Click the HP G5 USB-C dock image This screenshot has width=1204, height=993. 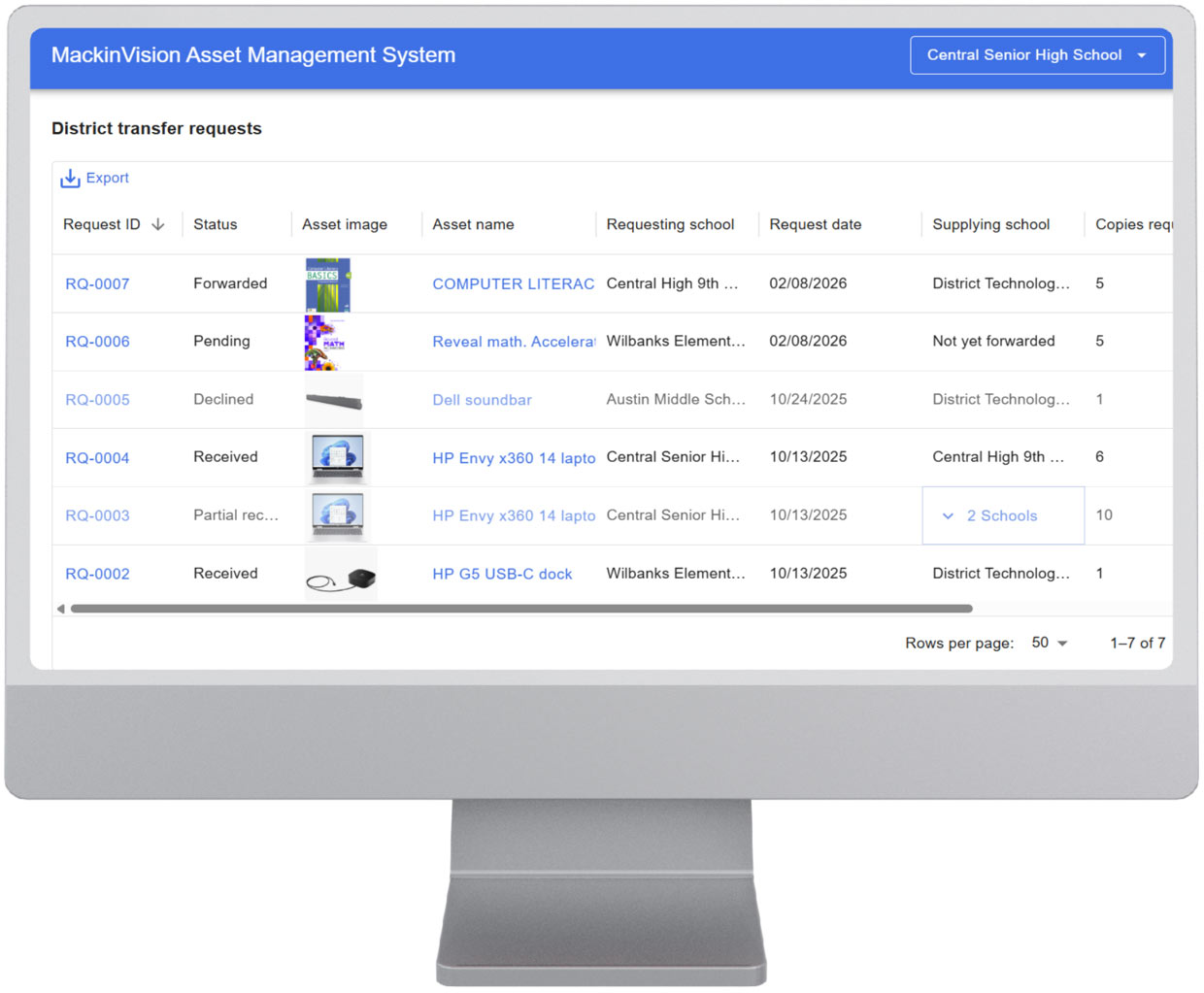point(341,575)
